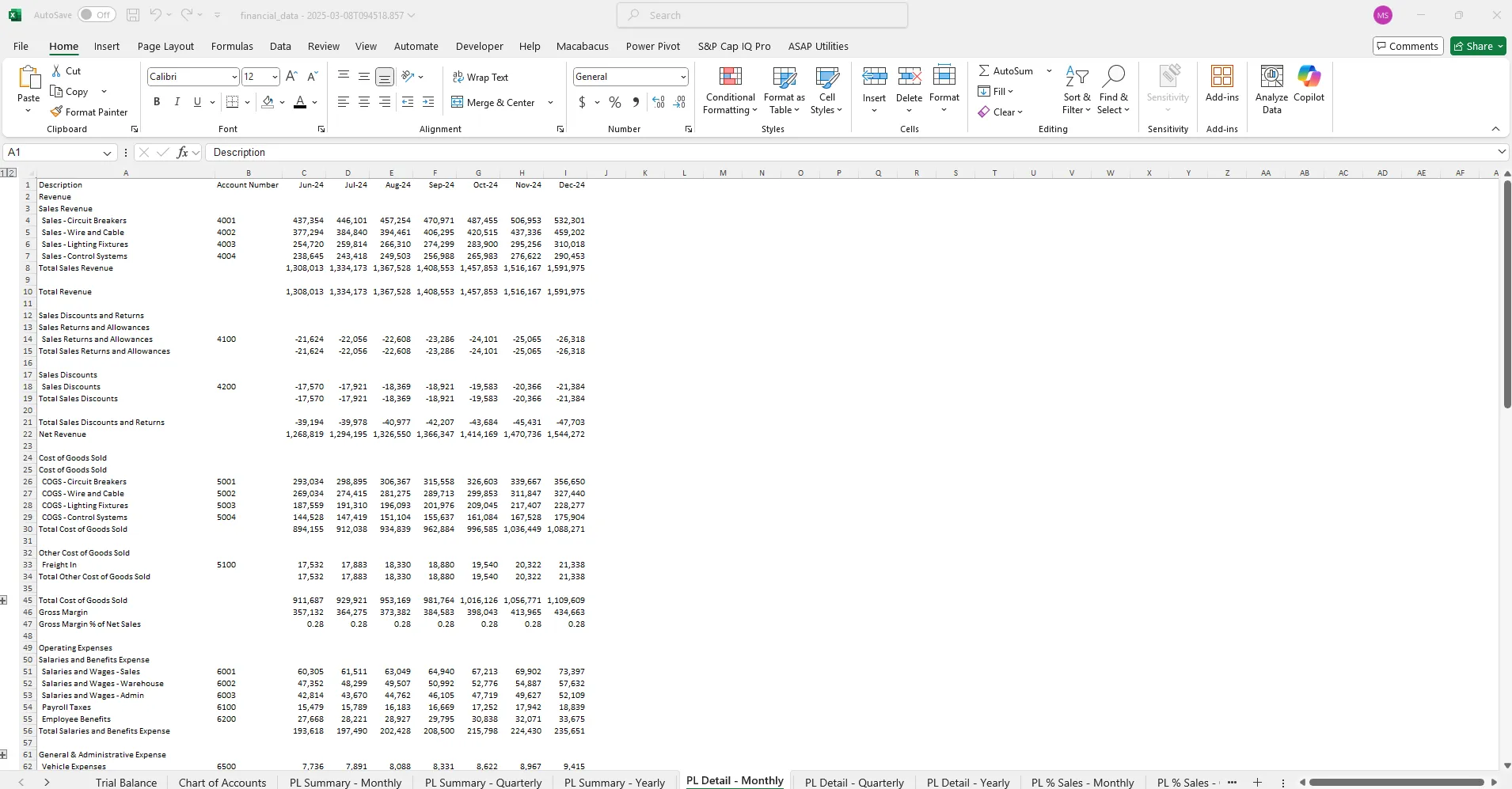Toggle Wrap Text
Image resolution: width=1512 pixels, height=789 pixels.
[x=480, y=77]
